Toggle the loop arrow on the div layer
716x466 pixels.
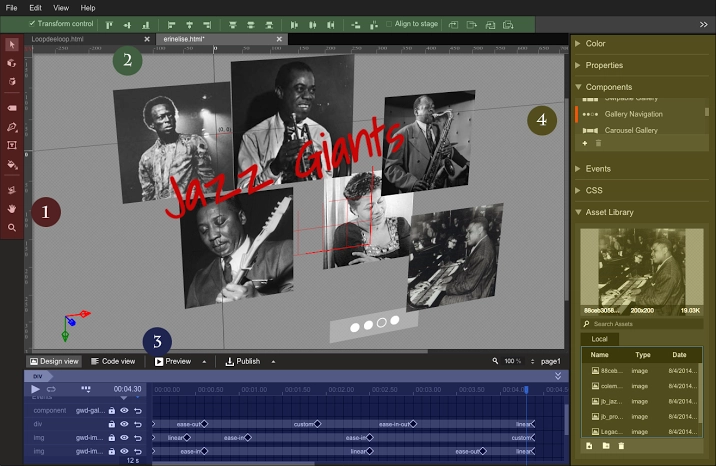[137, 424]
